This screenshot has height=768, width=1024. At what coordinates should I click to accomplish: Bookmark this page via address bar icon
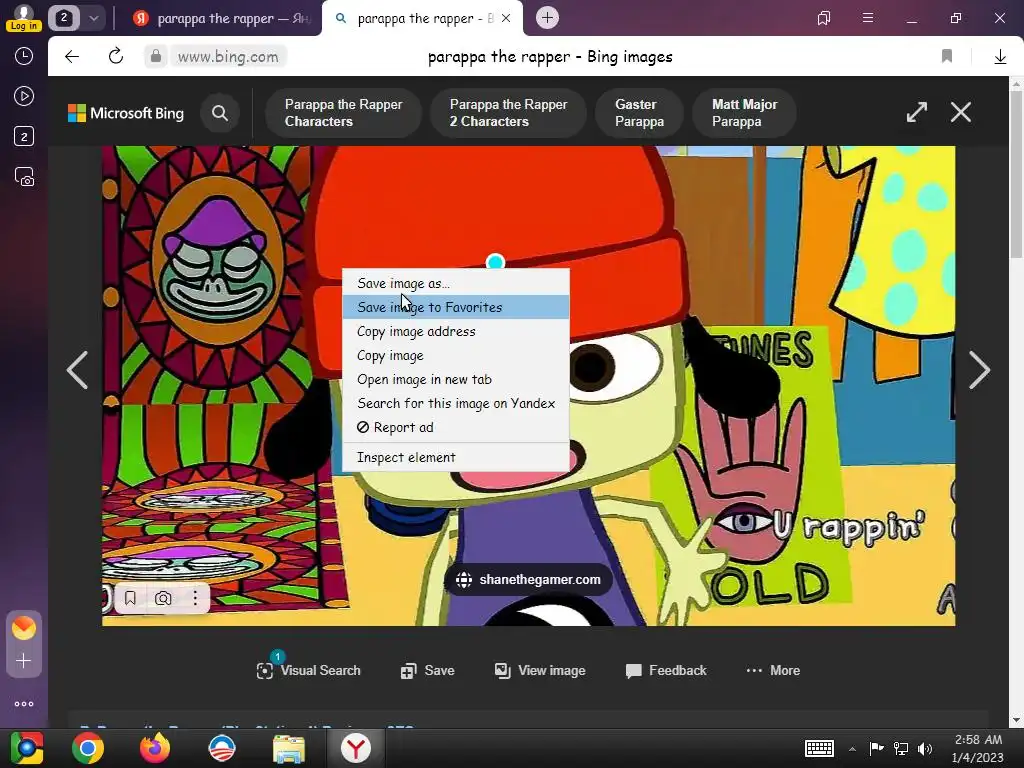click(x=946, y=56)
